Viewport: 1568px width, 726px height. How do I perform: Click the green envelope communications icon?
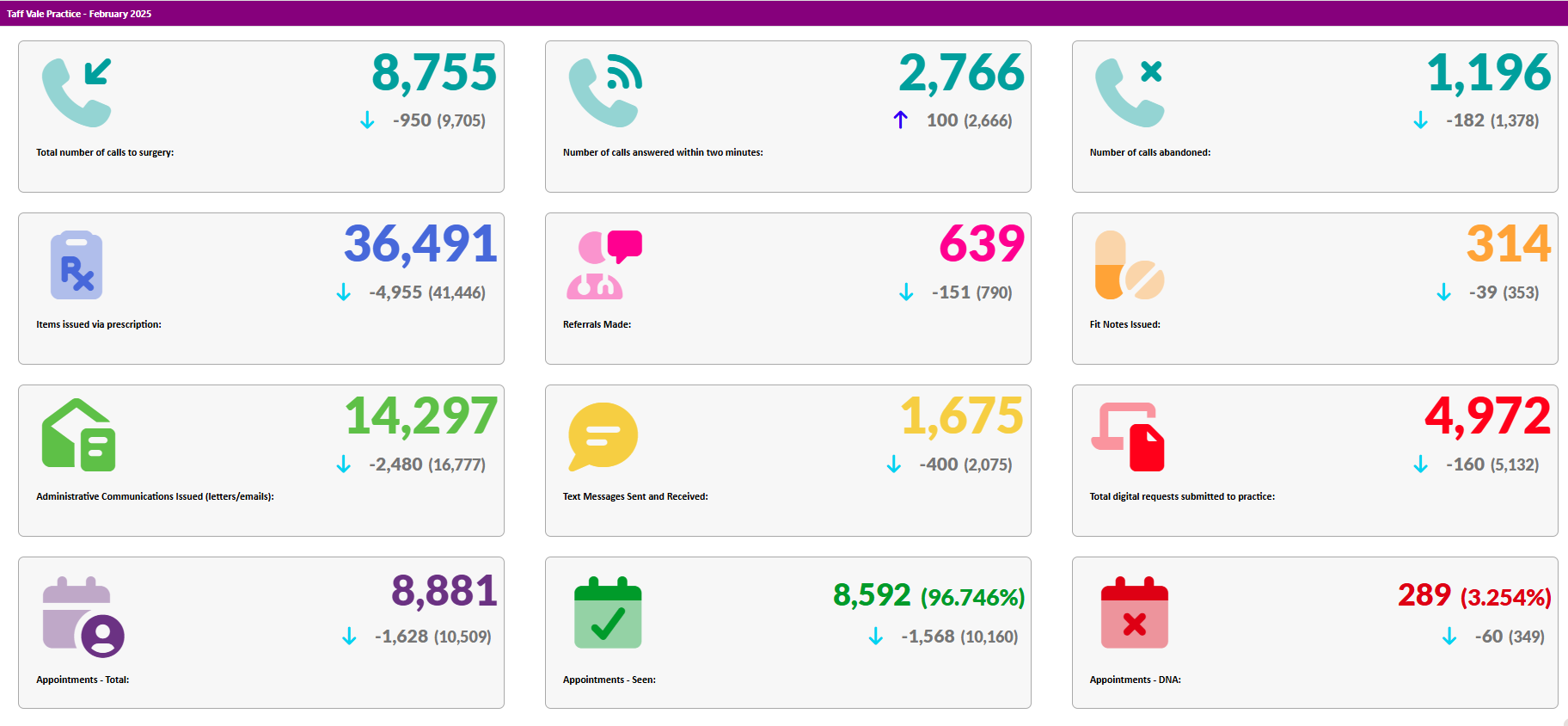point(78,435)
